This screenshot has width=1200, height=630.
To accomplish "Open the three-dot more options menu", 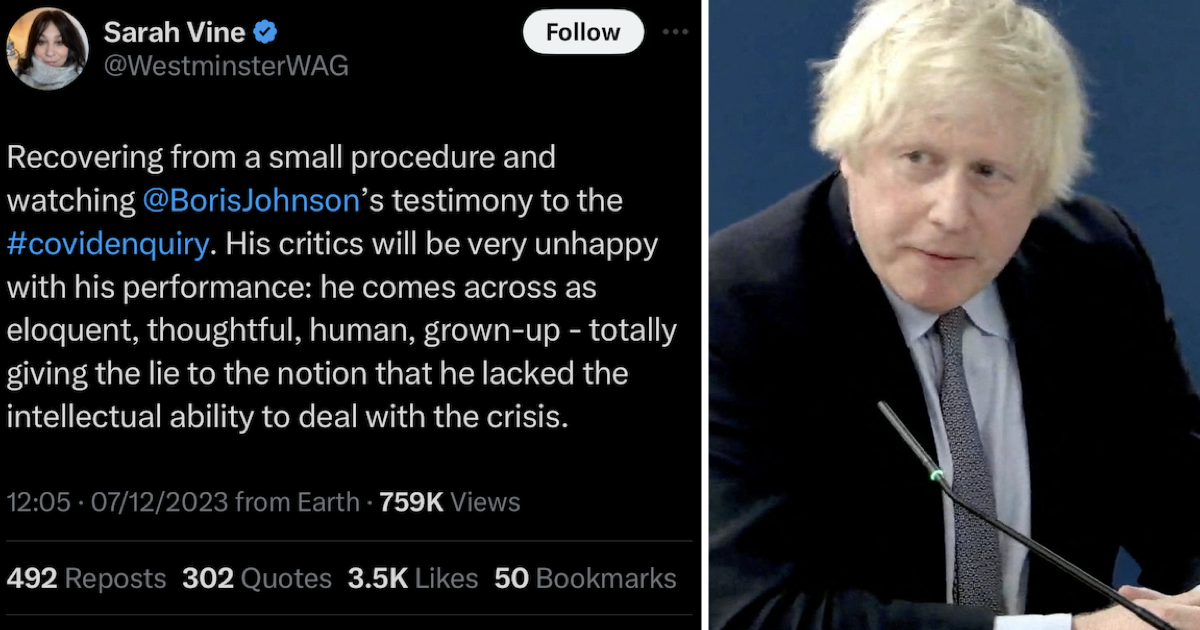I will pos(676,32).
